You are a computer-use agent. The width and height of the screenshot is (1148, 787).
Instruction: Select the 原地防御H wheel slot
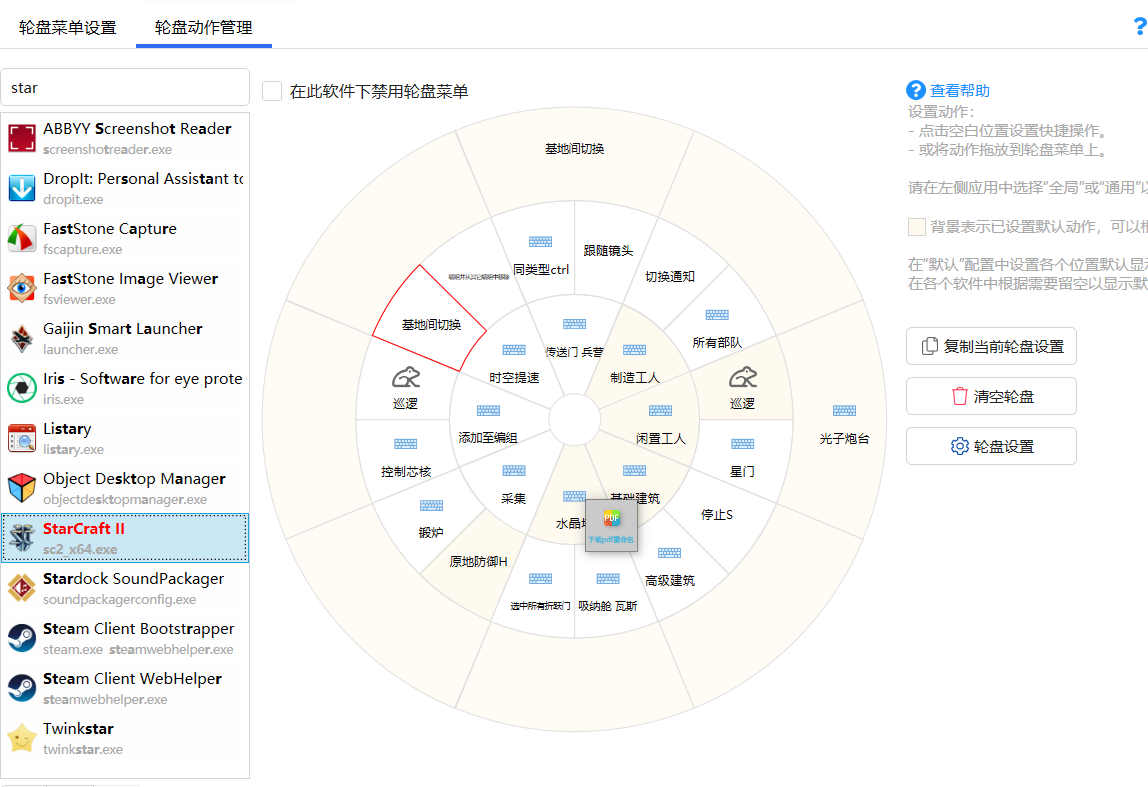[478, 562]
